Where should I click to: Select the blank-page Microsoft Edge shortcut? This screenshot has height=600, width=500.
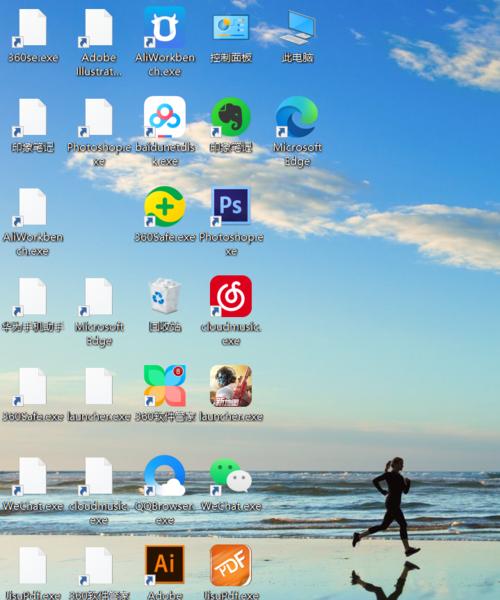point(99,297)
